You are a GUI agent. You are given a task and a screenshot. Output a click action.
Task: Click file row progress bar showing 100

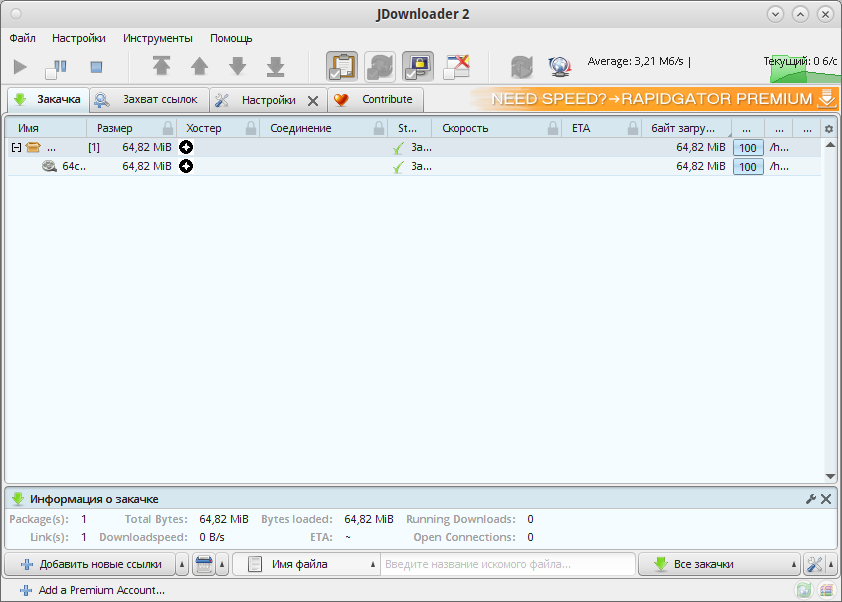pos(748,167)
